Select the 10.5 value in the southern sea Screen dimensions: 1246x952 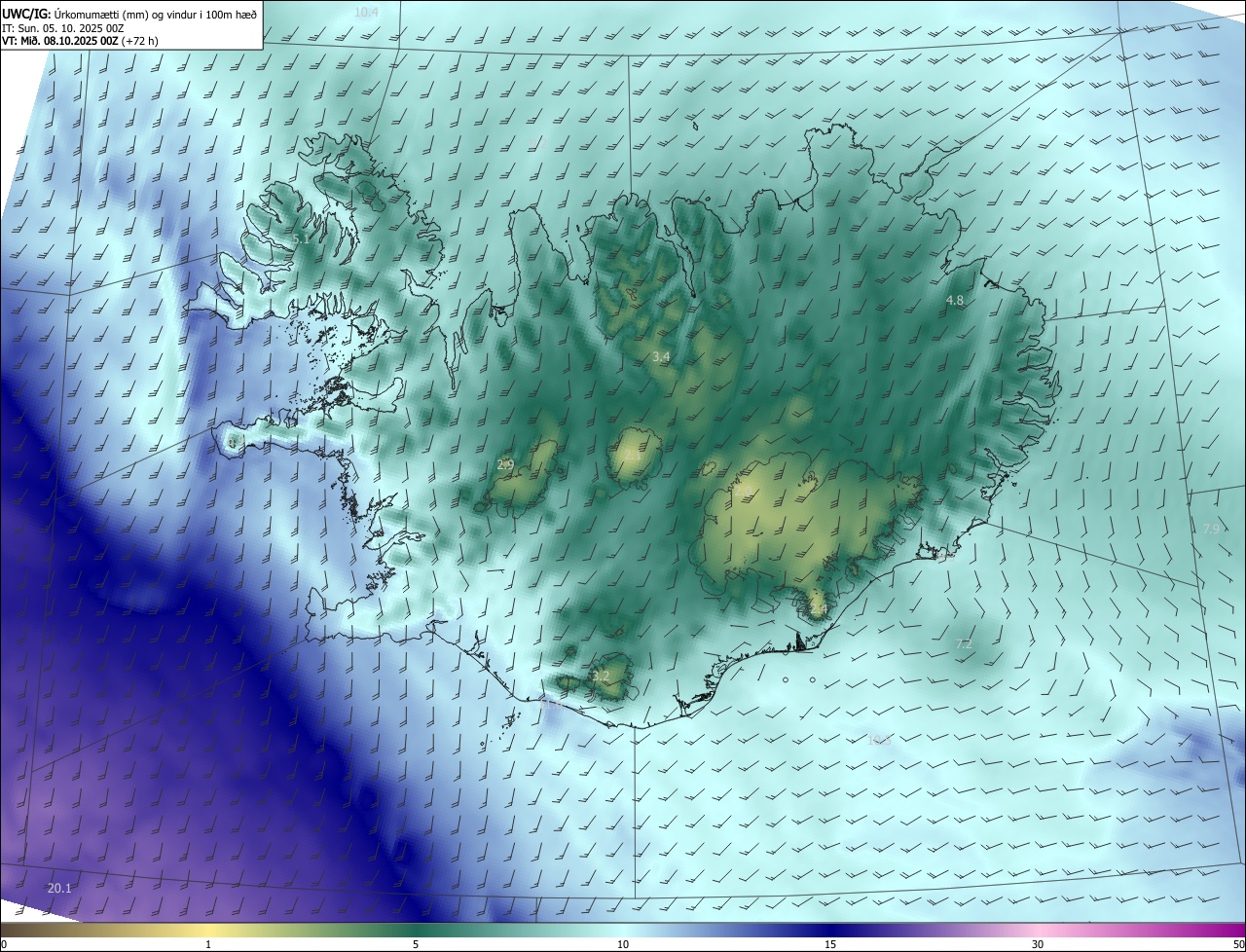[x=879, y=740]
